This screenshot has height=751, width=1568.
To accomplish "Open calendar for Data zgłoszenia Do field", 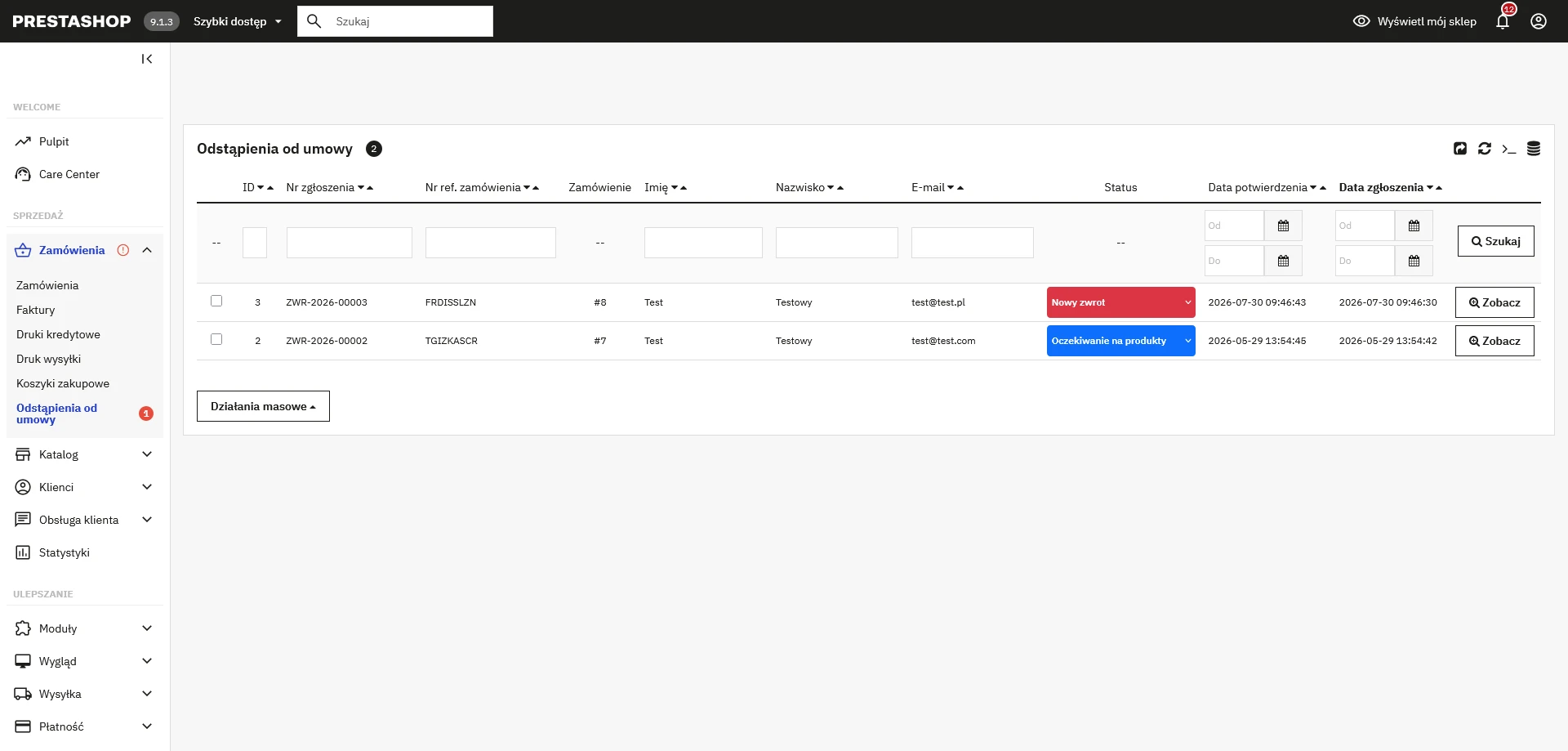I will [x=1414, y=261].
